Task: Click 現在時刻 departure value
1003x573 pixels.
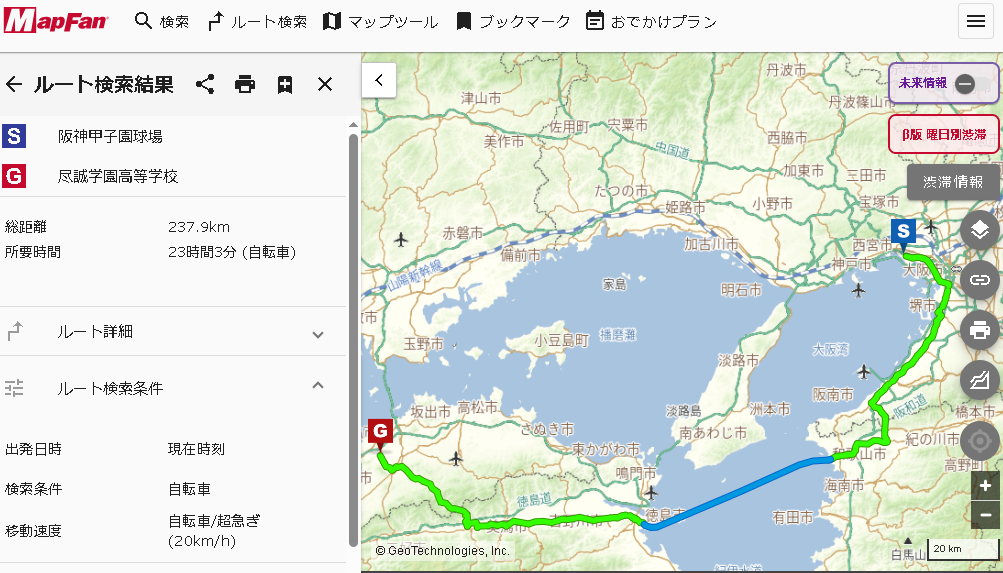Action: point(196,449)
